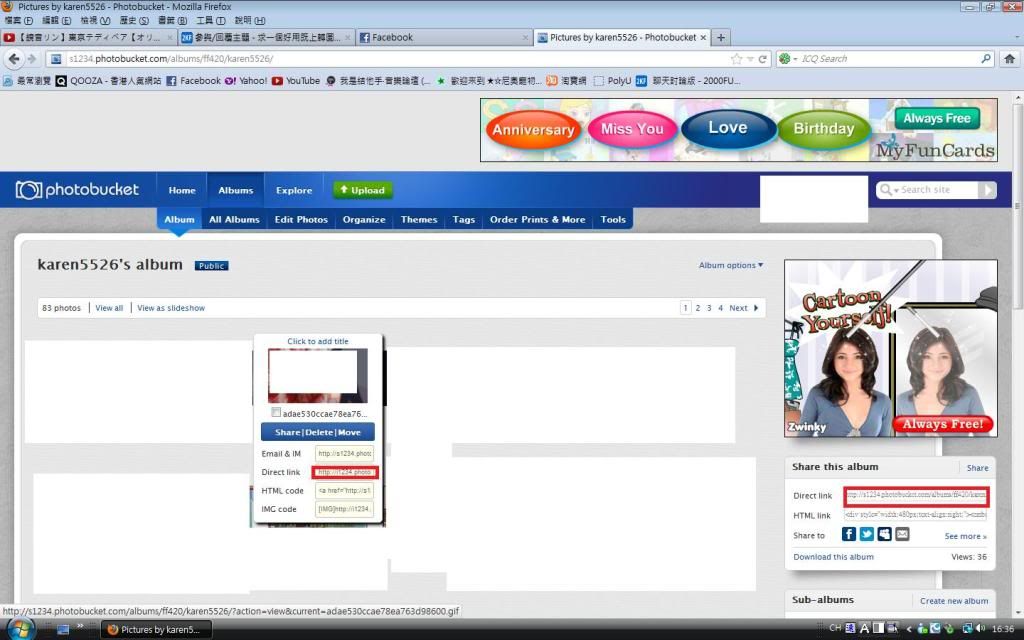This screenshot has width=1024, height=640.
Task: Go to page 2 of the album
Action: 697,308
